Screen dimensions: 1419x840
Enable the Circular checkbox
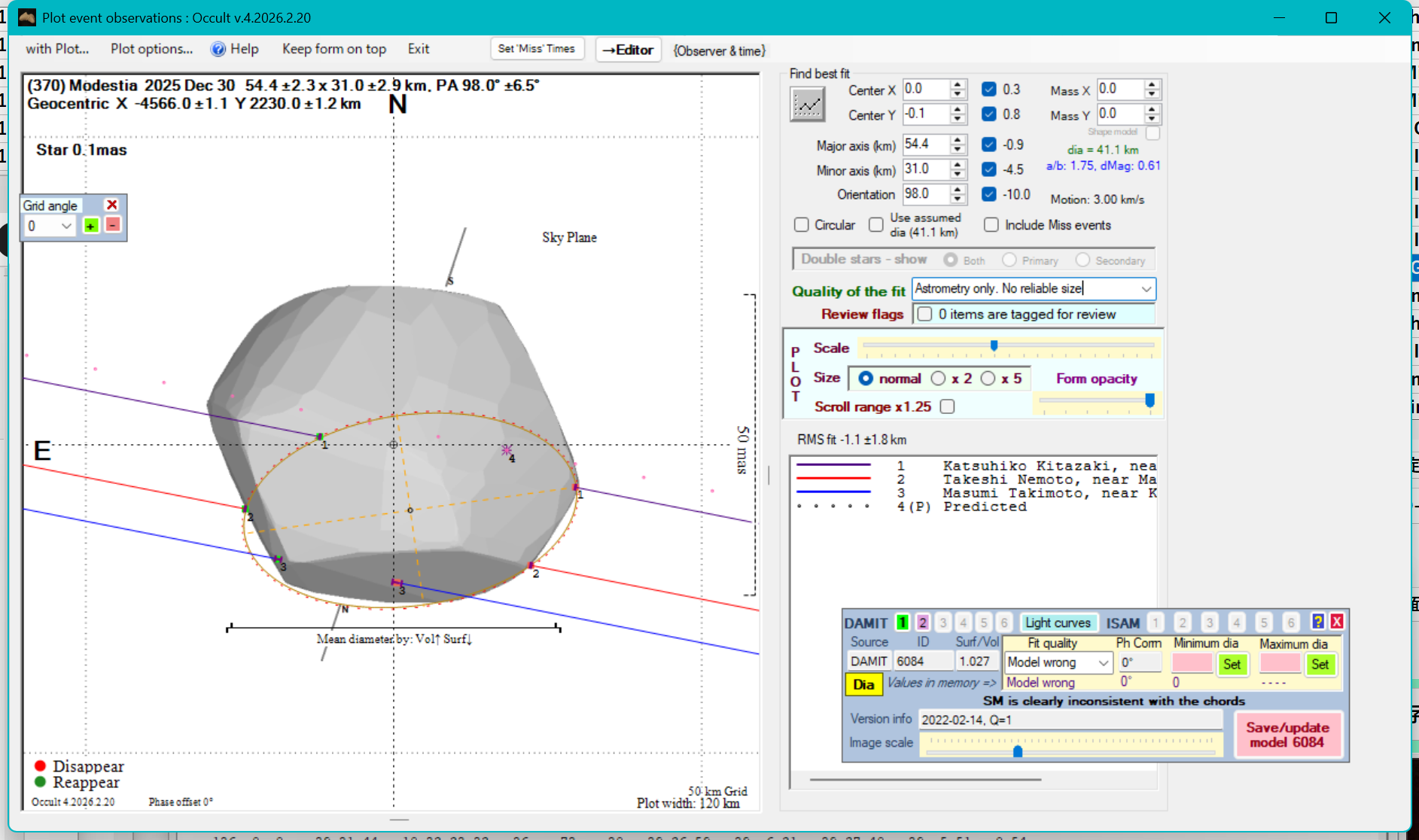[x=802, y=225]
